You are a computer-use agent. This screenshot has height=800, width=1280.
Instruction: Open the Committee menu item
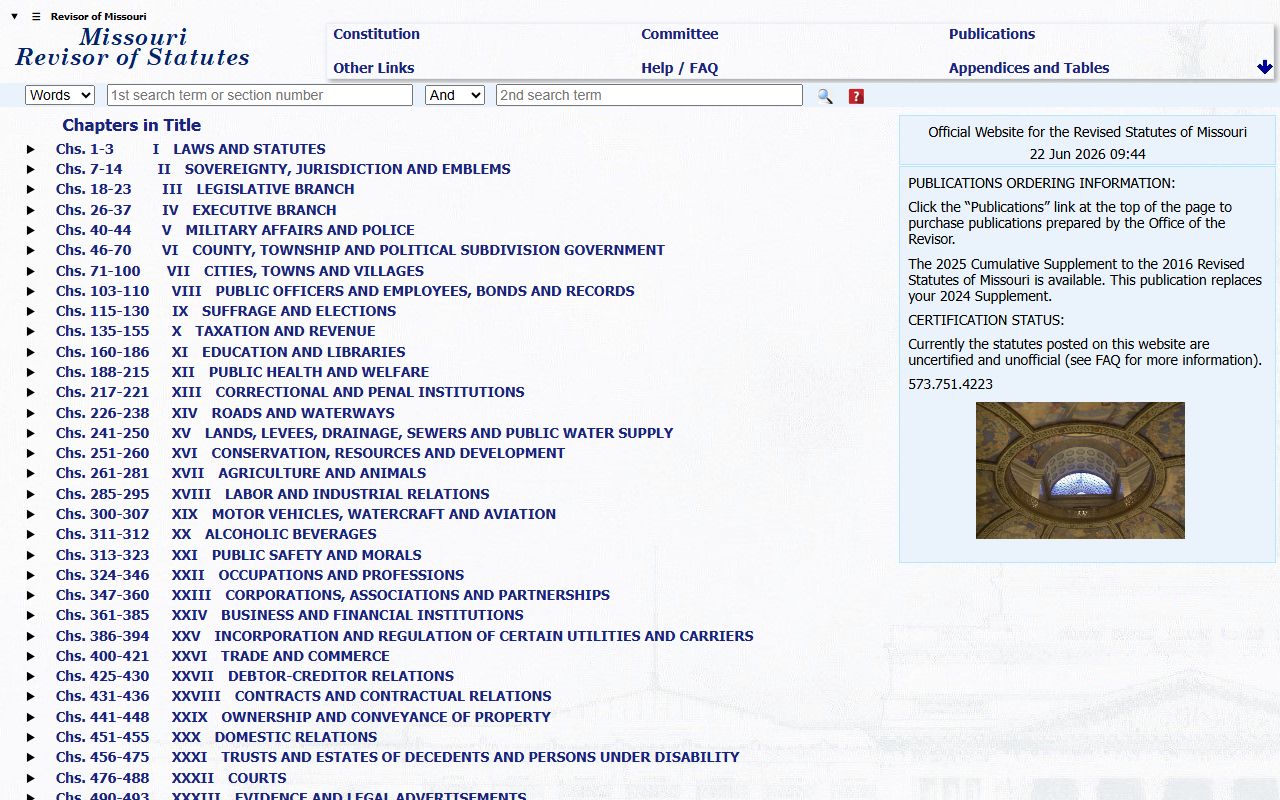point(680,34)
